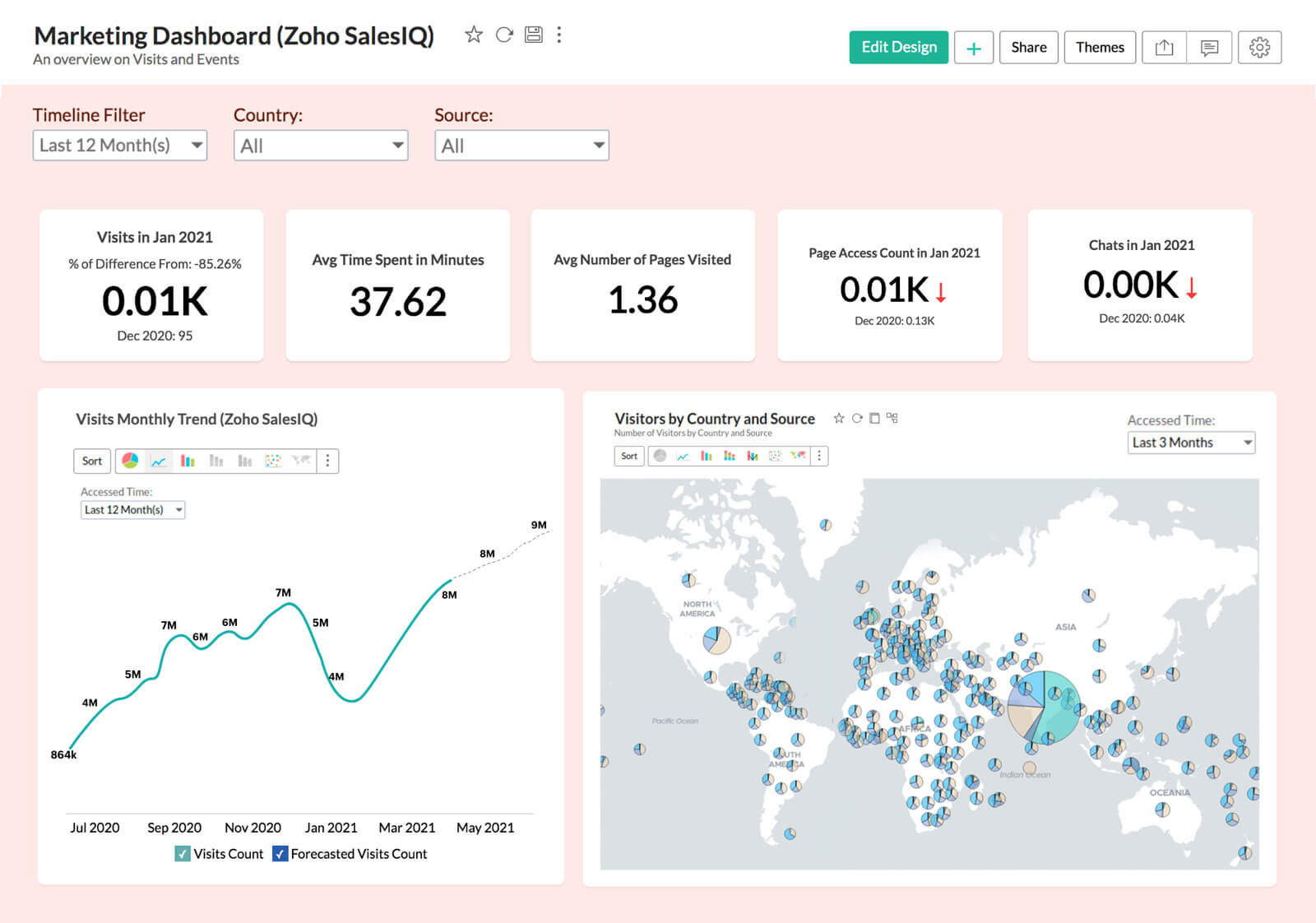Refresh the dashboard using the header reload icon
This screenshot has height=923, width=1316.
click(x=504, y=35)
